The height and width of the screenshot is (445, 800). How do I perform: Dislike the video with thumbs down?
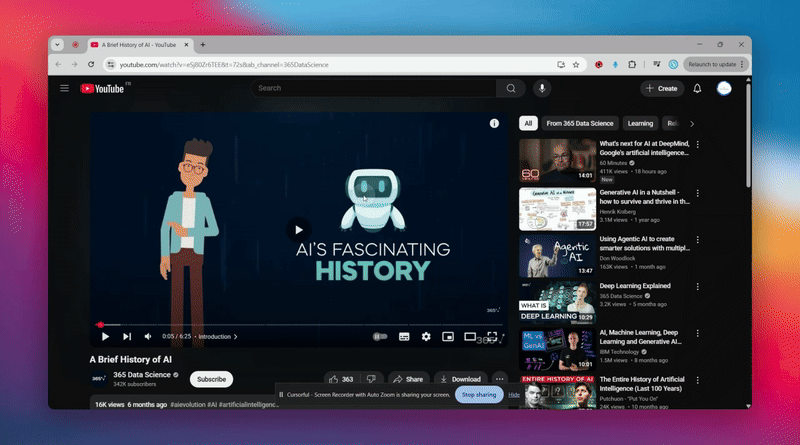pyautogui.click(x=371, y=379)
